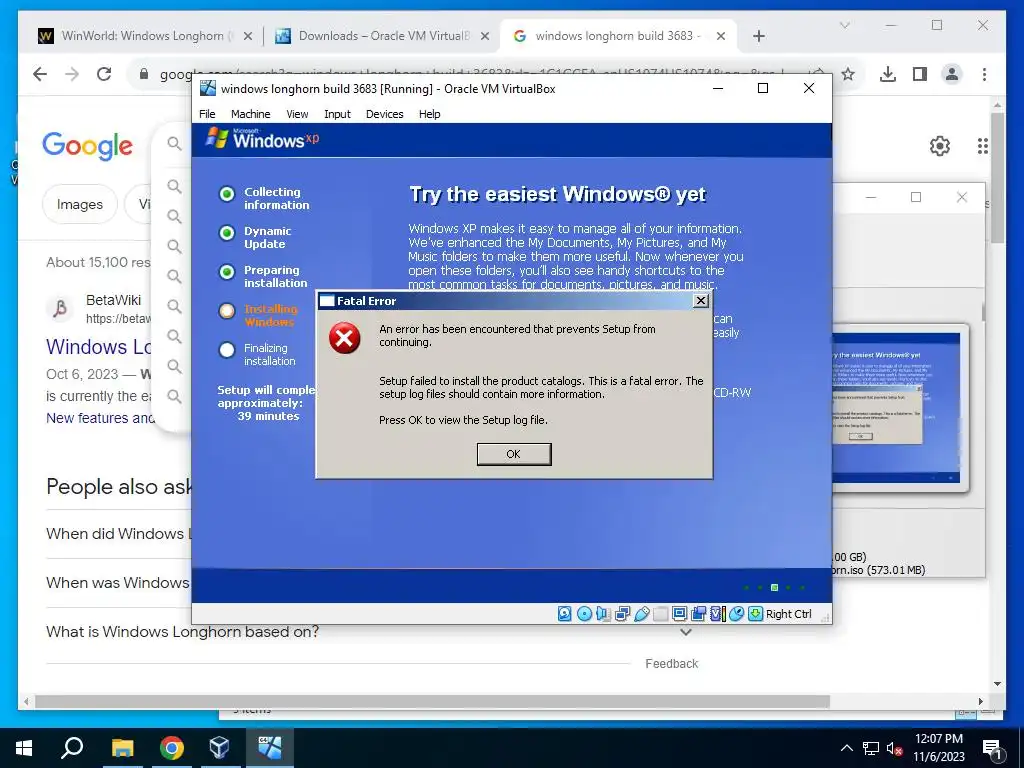Show hidden tray icons chevron
This screenshot has width=1024, height=768.
click(846, 748)
